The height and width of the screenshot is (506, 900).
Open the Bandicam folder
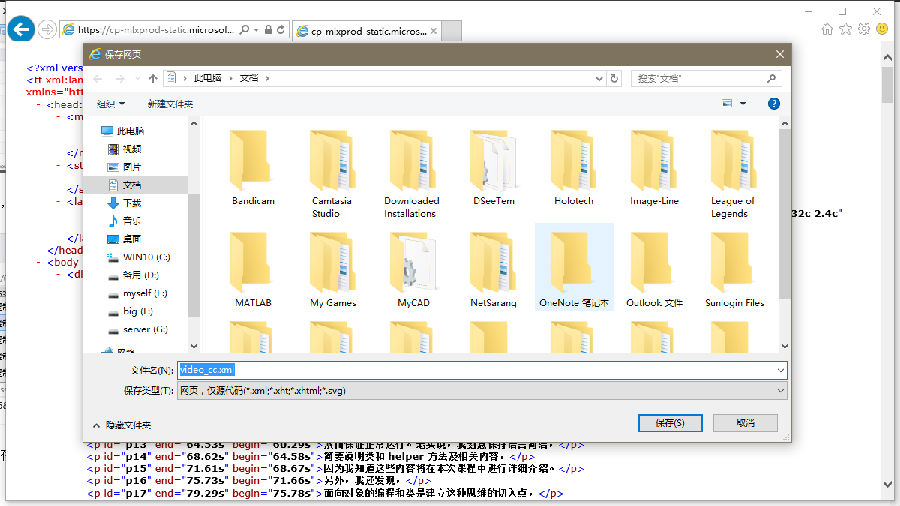(253, 168)
